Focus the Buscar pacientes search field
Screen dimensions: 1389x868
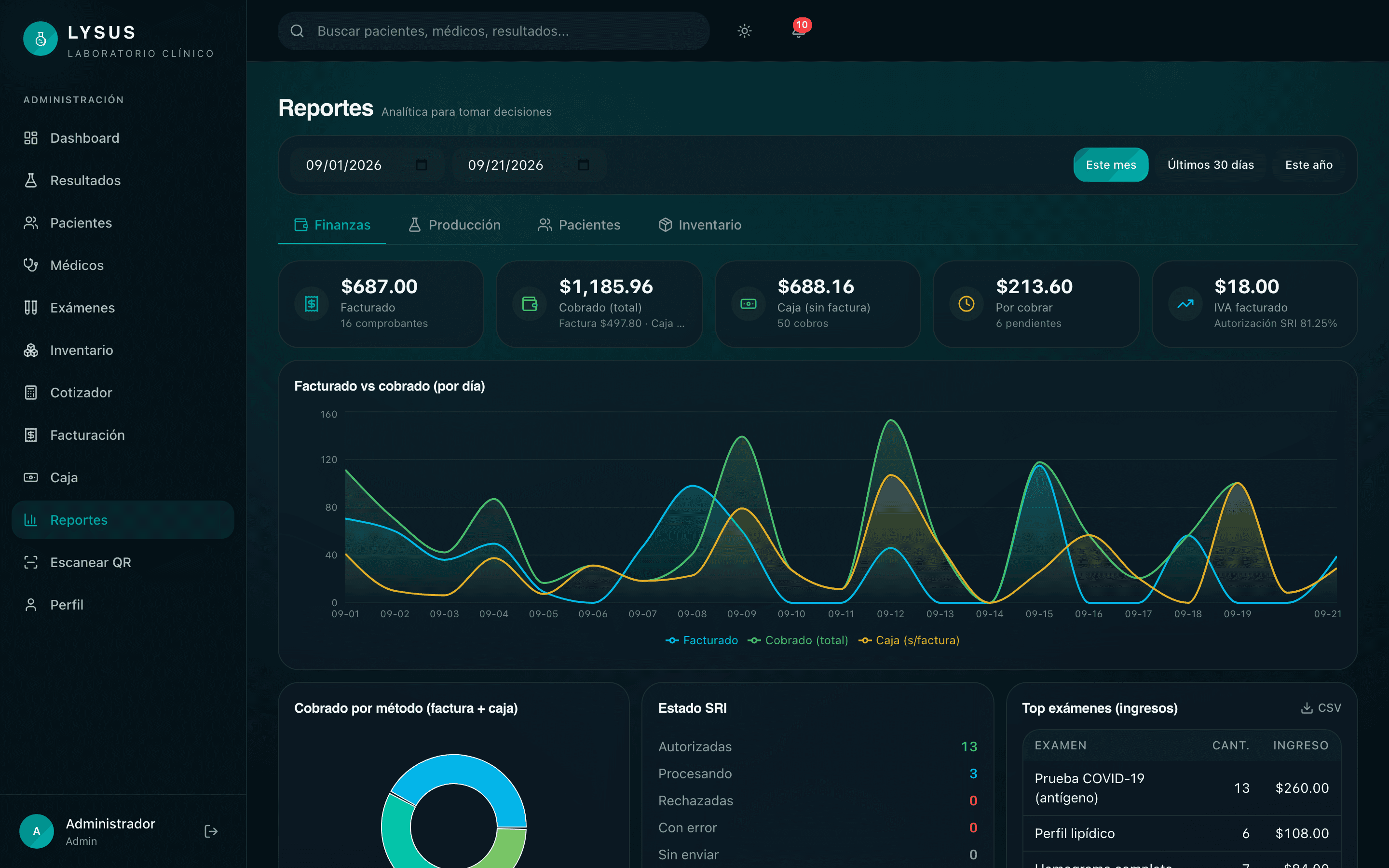click(x=493, y=31)
